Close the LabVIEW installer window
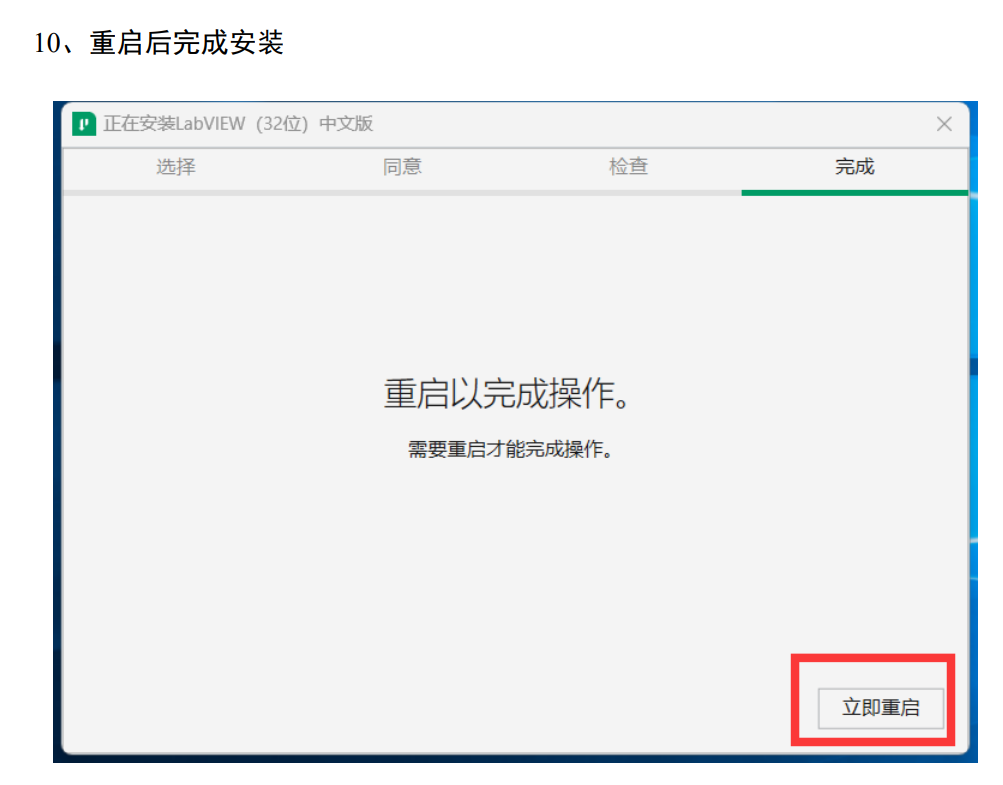The height and width of the screenshot is (785, 1003). (x=944, y=124)
